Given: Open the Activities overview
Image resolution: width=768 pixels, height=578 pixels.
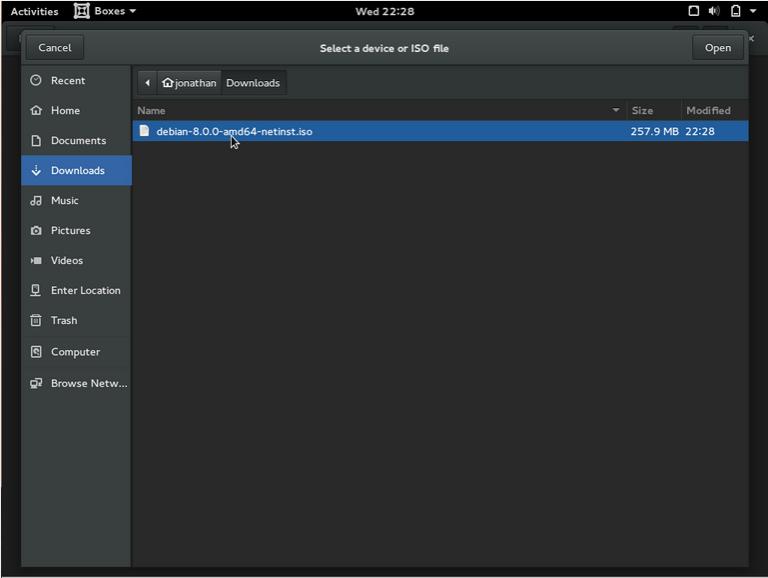Looking at the screenshot, I should click(x=34, y=11).
